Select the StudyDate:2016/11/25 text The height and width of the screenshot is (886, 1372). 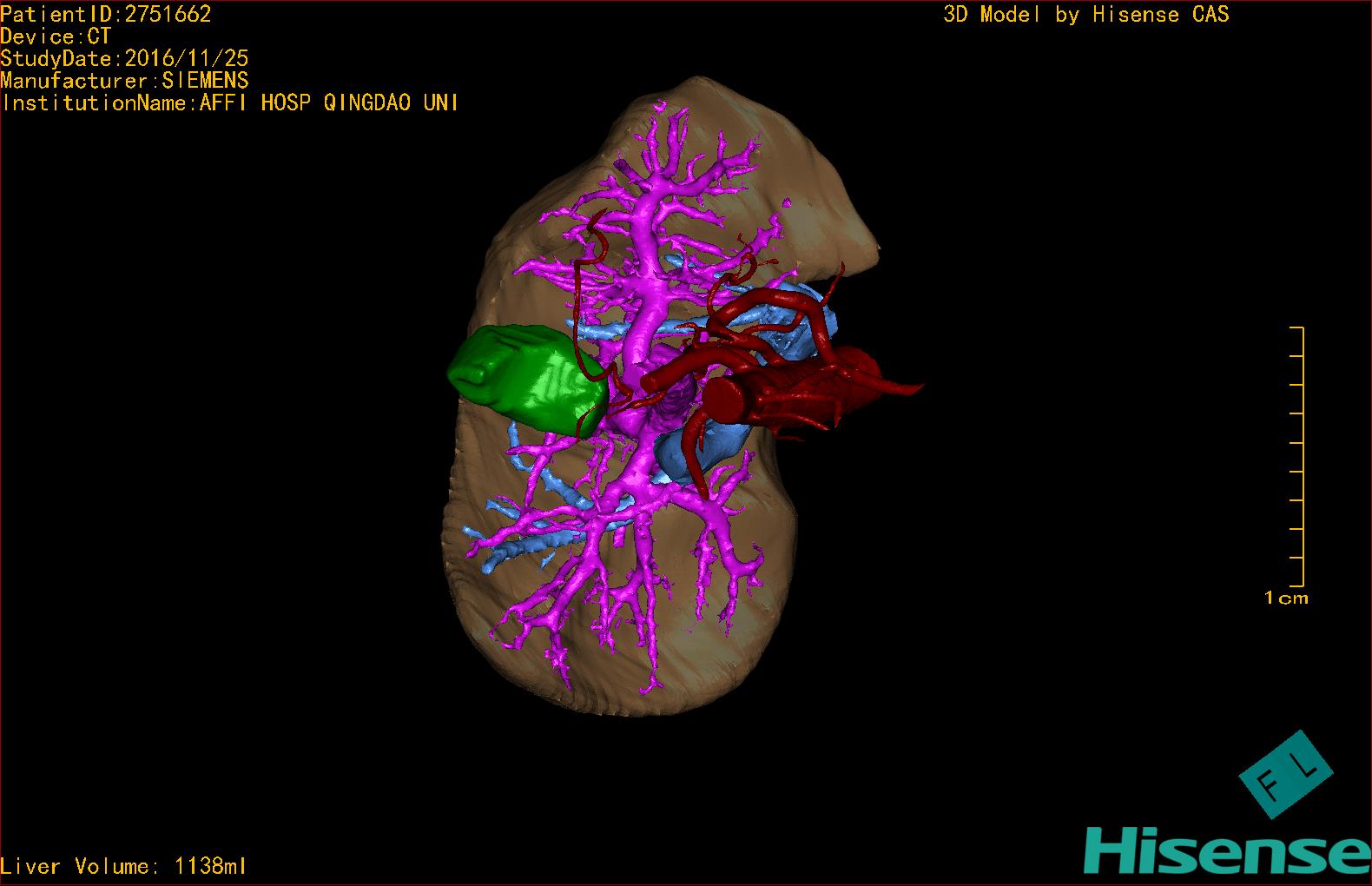tap(124, 58)
